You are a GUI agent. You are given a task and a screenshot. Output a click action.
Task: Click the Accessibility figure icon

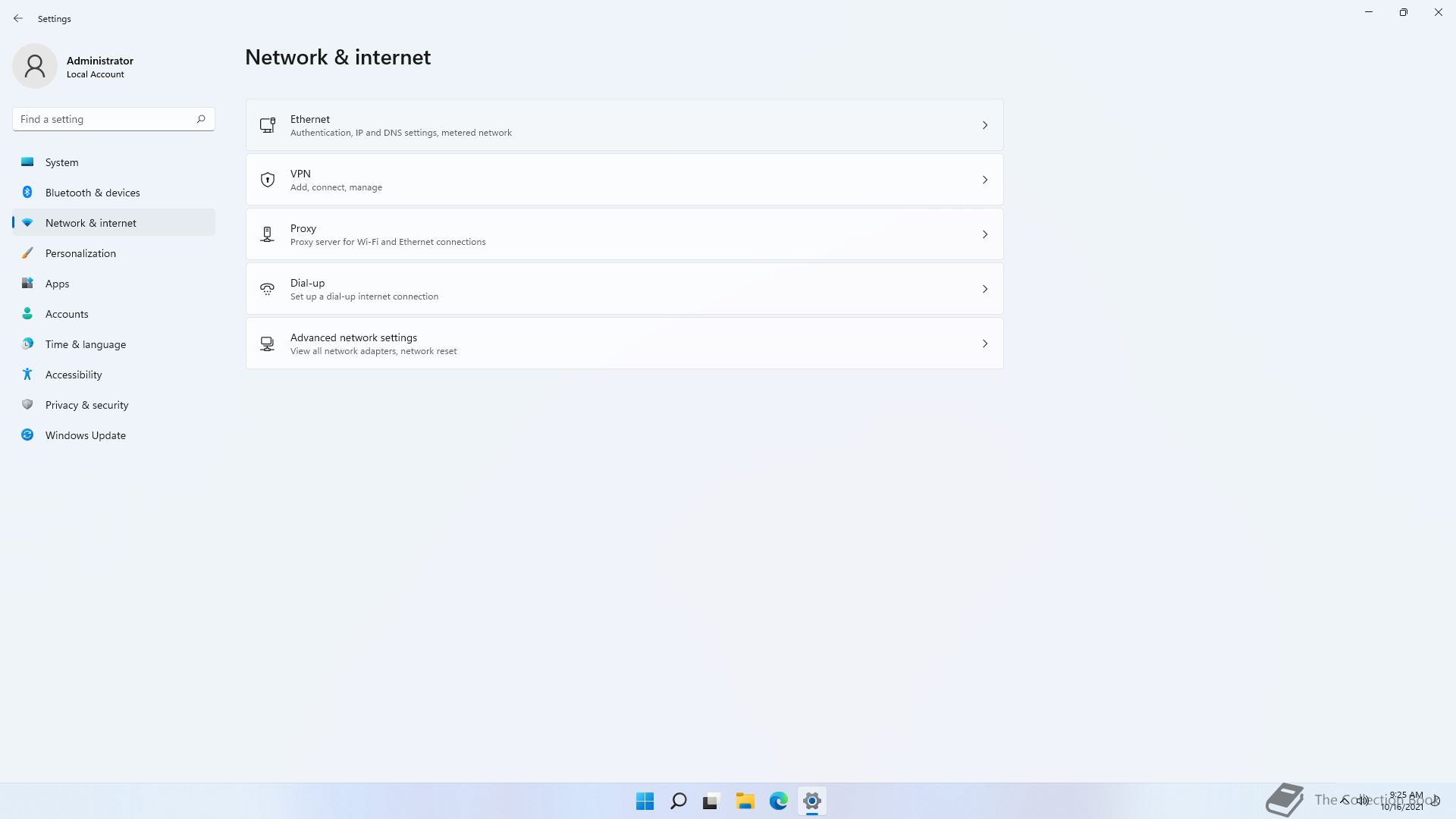click(27, 374)
